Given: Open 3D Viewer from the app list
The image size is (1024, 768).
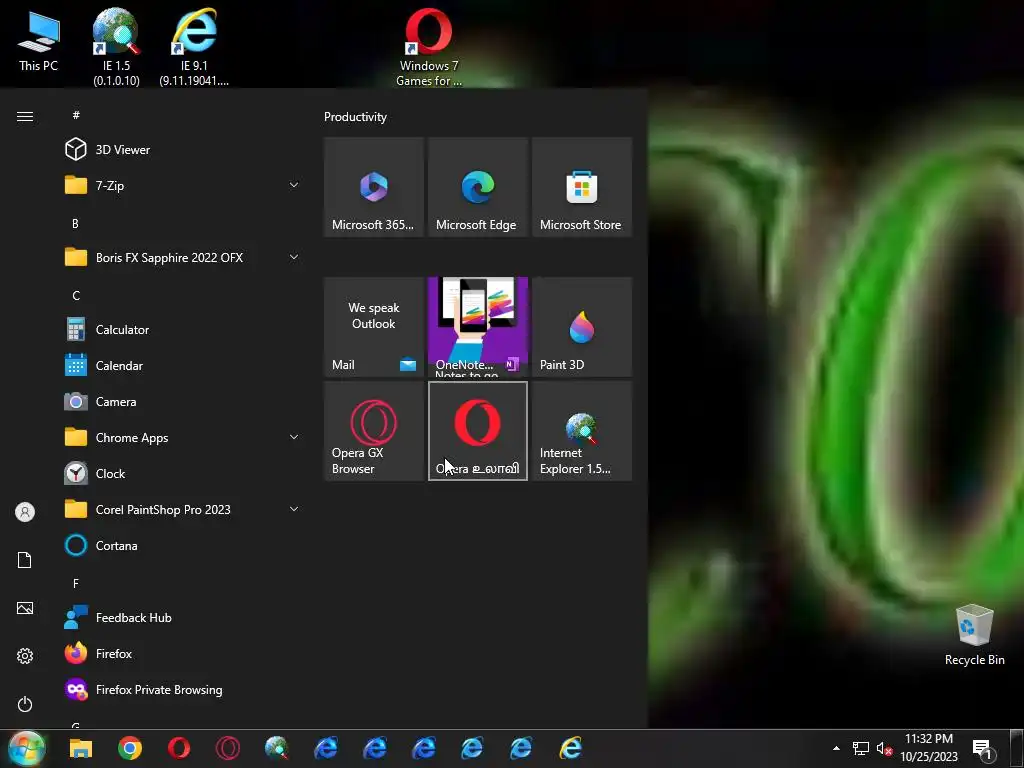Looking at the screenshot, I should (183, 150).
